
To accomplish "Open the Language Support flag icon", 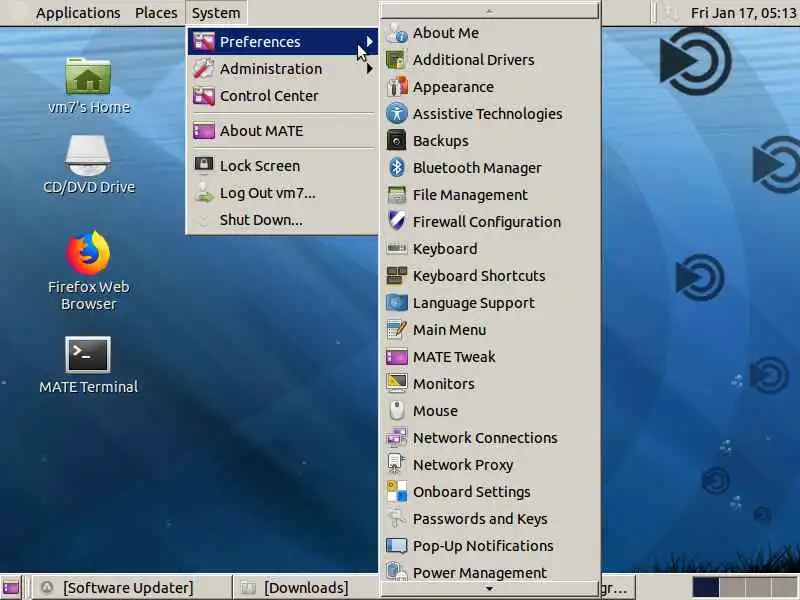I will [x=396, y=303].
